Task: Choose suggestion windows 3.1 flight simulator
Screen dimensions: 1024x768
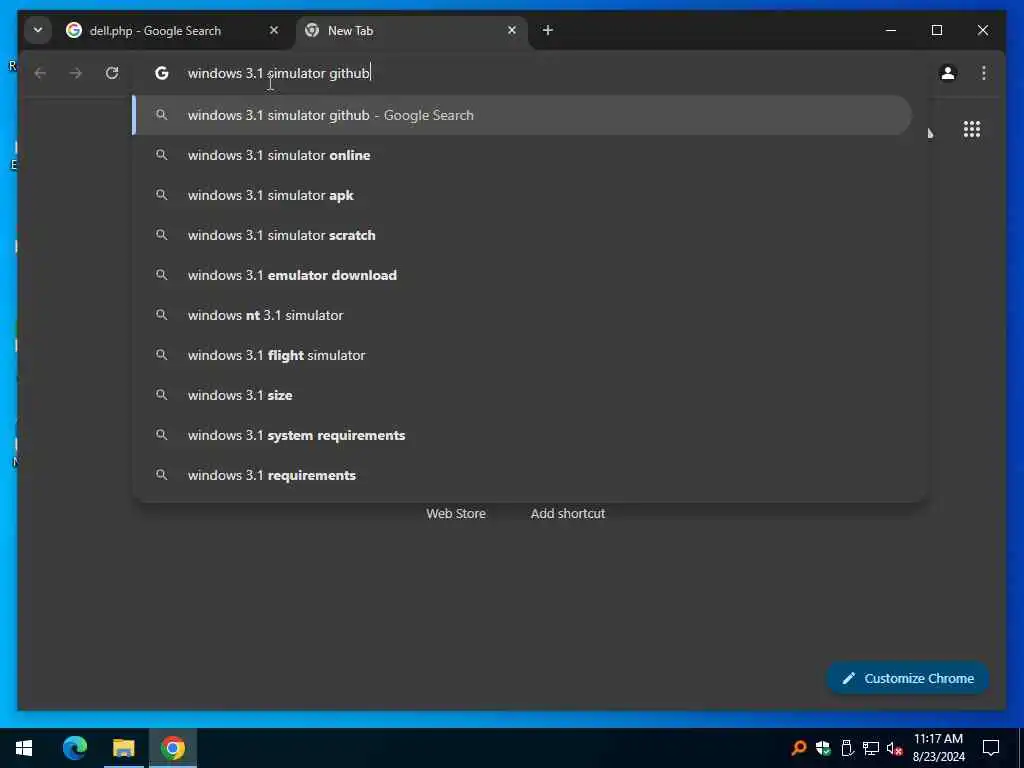Action: [x=522, y=355]
